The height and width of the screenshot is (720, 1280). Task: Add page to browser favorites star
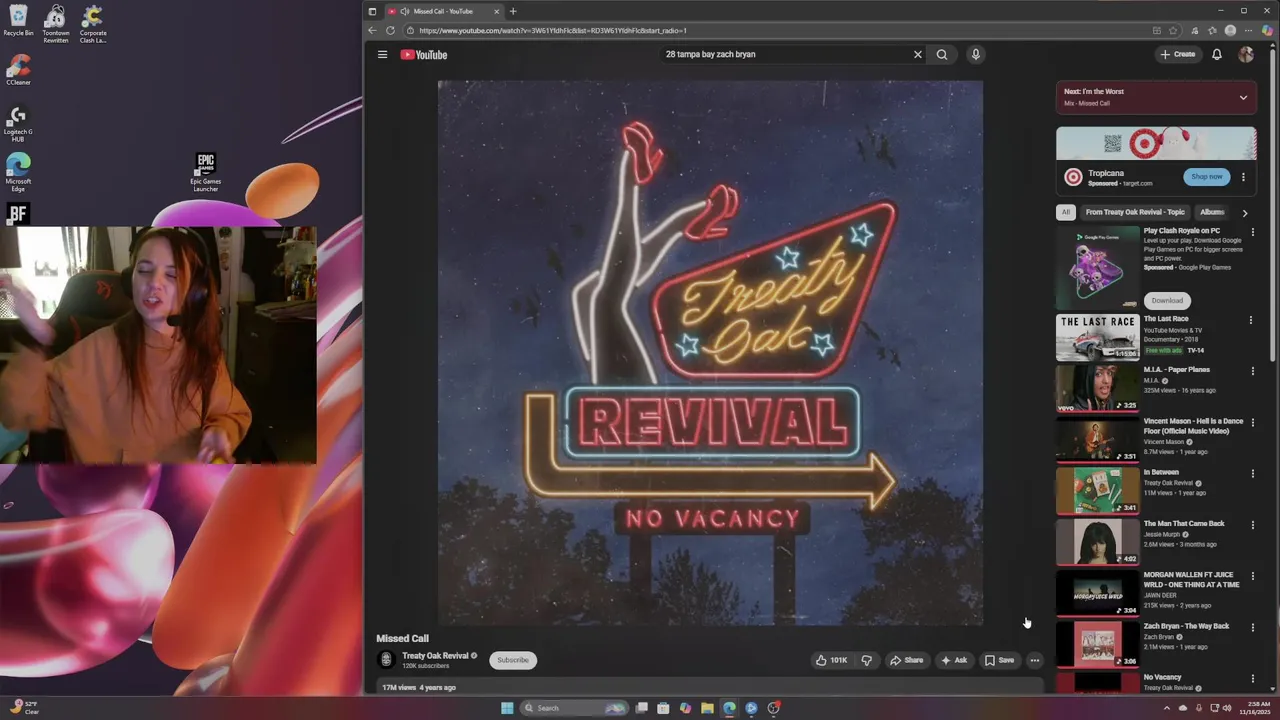[1173, 30]
